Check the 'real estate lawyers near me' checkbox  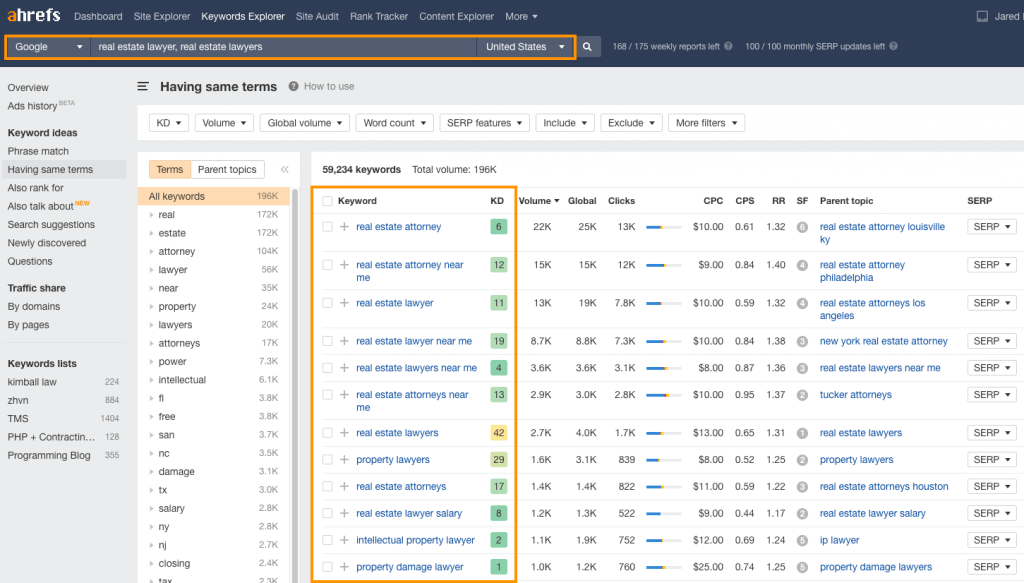click(327, 368)
